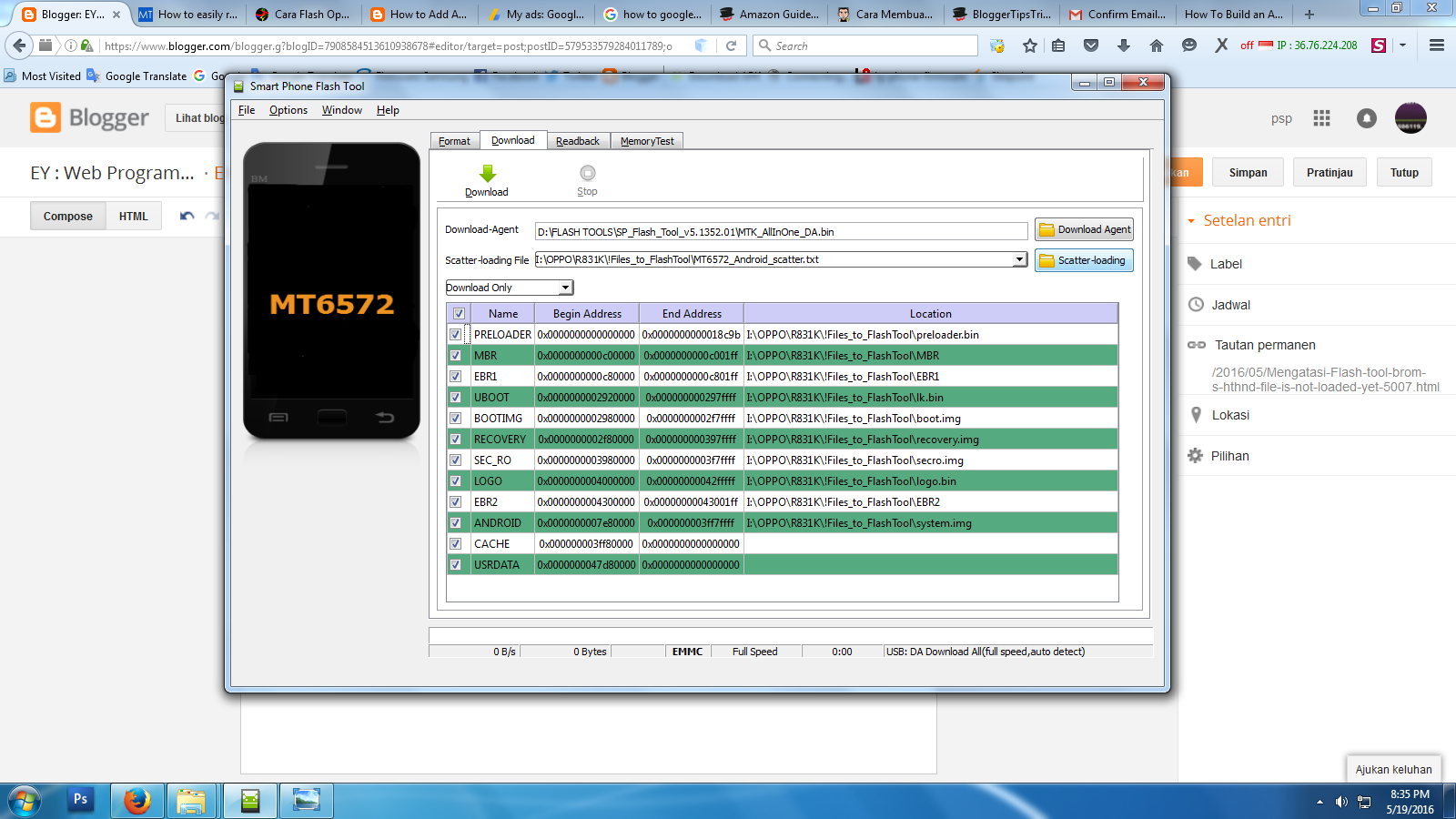Open the Window menu in Flash Tool

tap(342, 110)
